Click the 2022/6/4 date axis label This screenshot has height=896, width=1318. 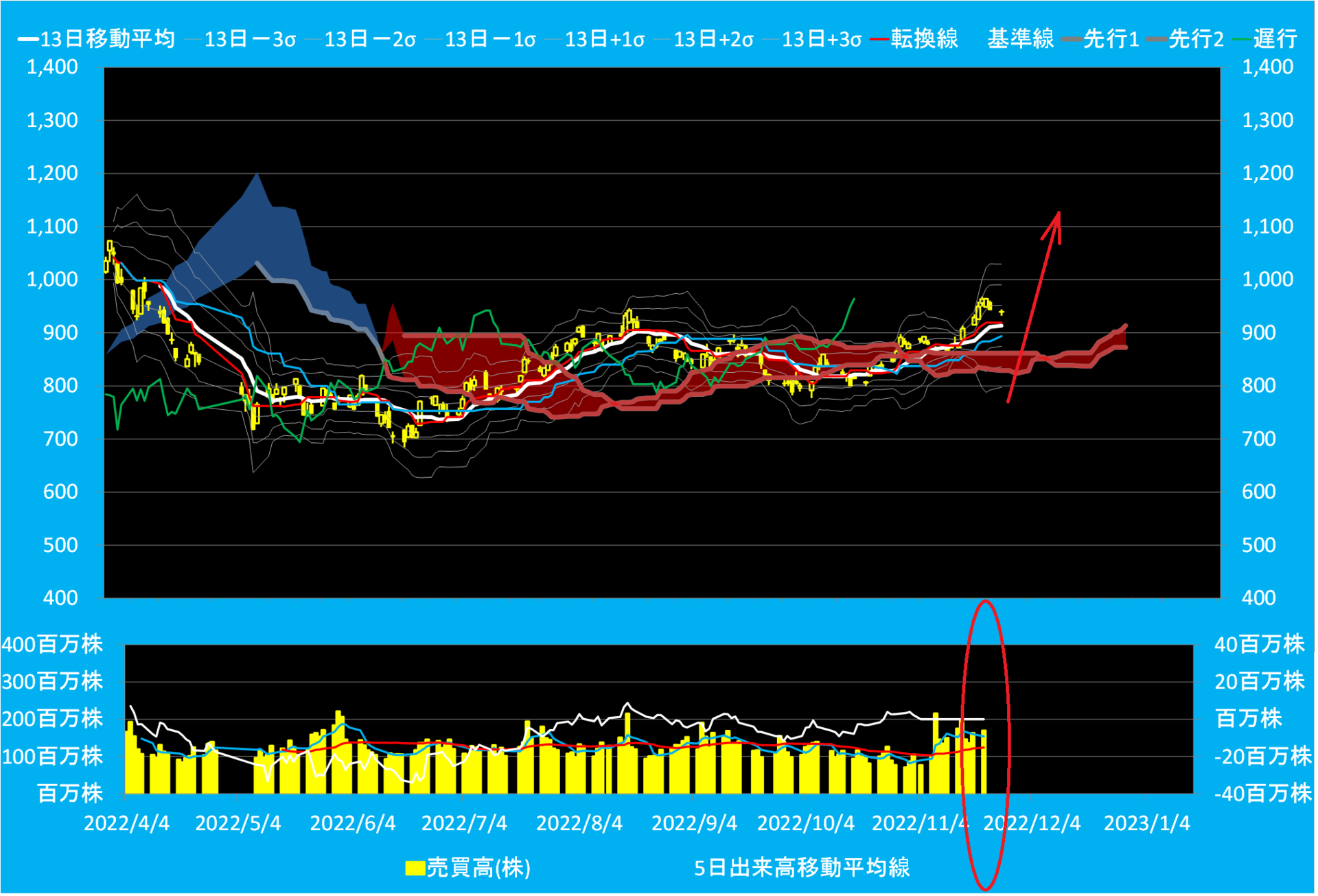pyautogui.click(x=353, y=823)
